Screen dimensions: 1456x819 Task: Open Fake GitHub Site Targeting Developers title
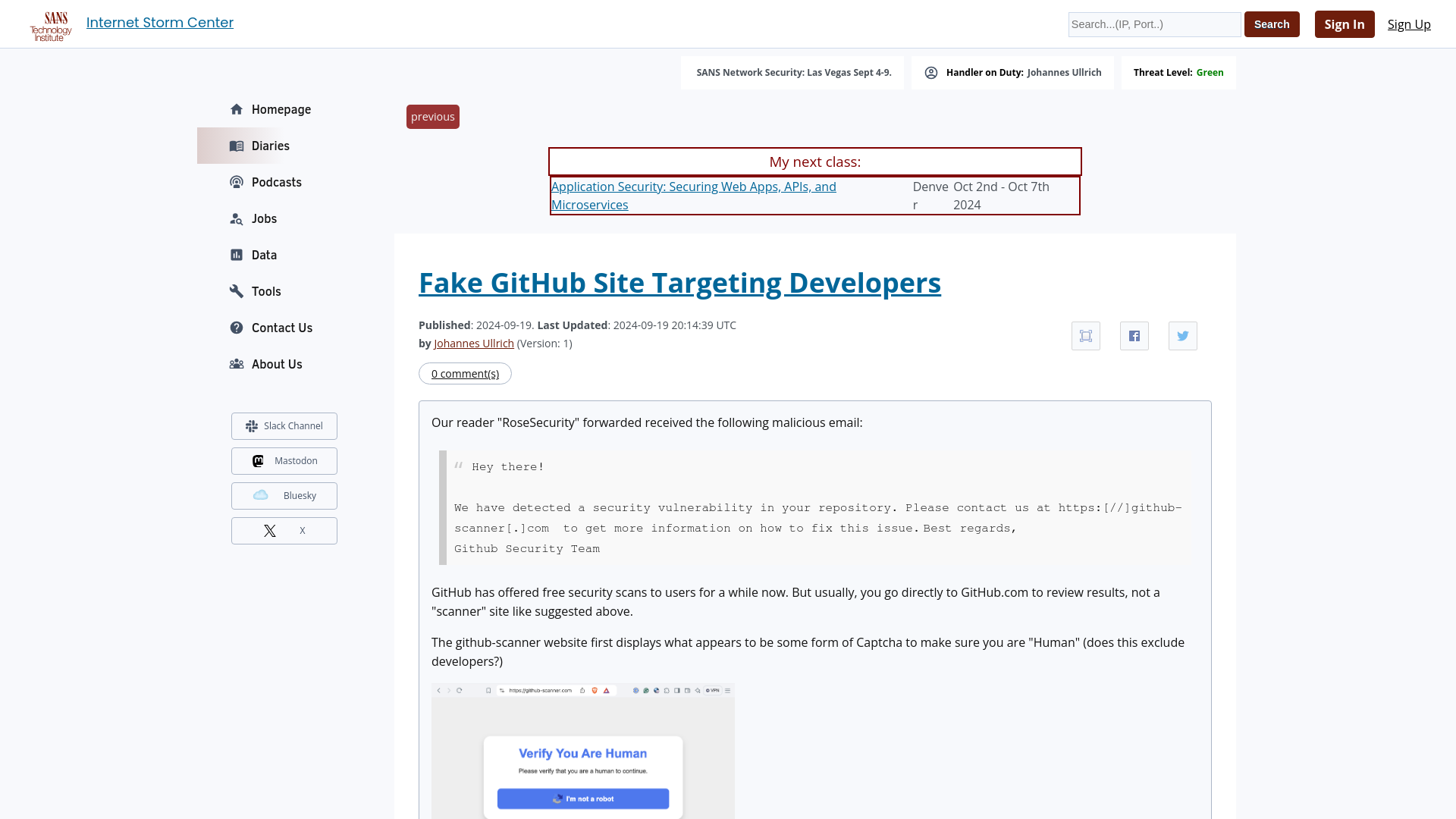point(679,283)
